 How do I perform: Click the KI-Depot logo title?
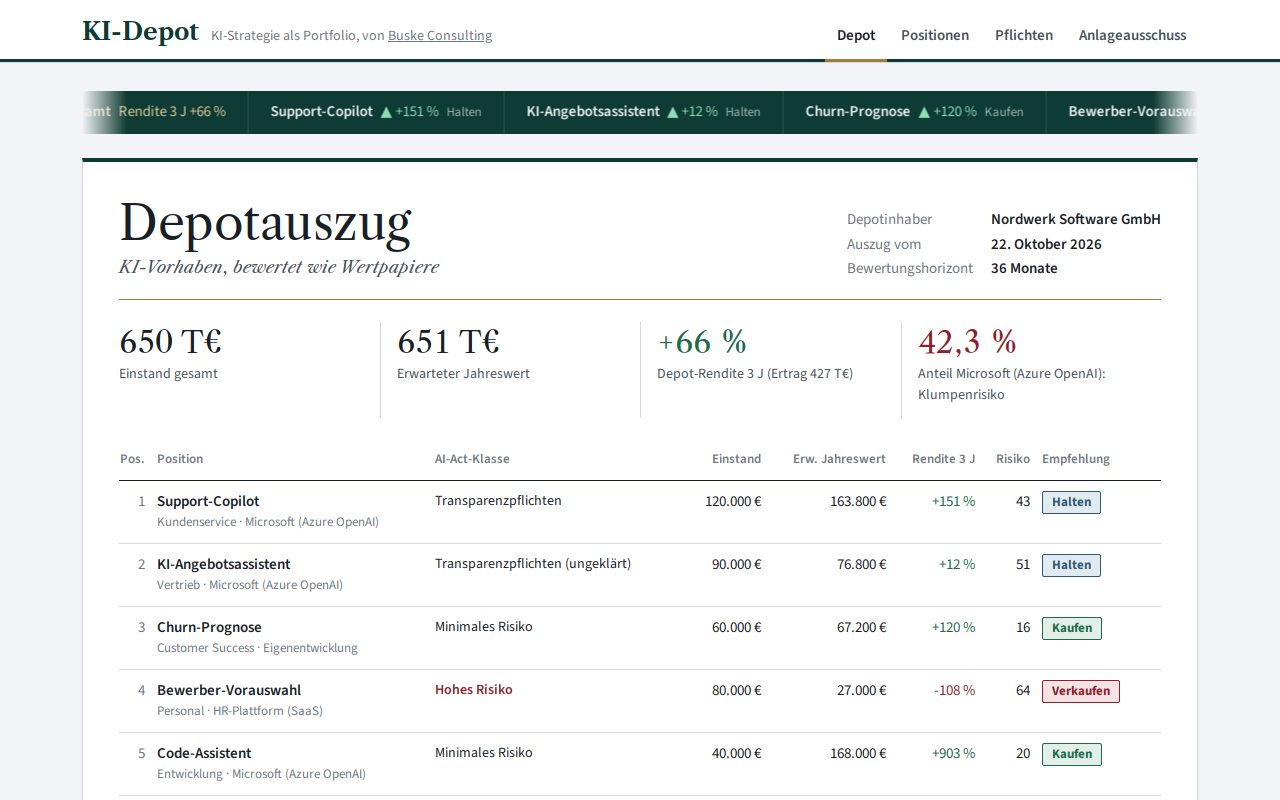[x=141, y=31]
